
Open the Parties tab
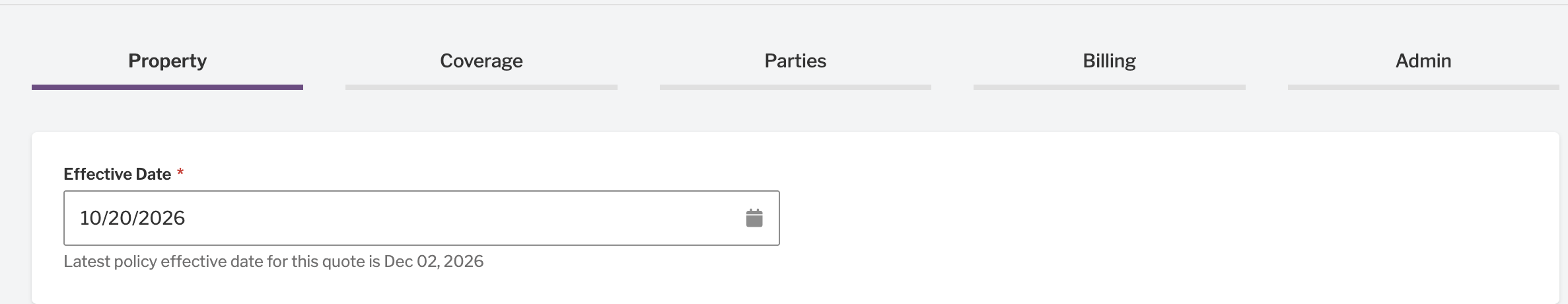pos(795,61)
